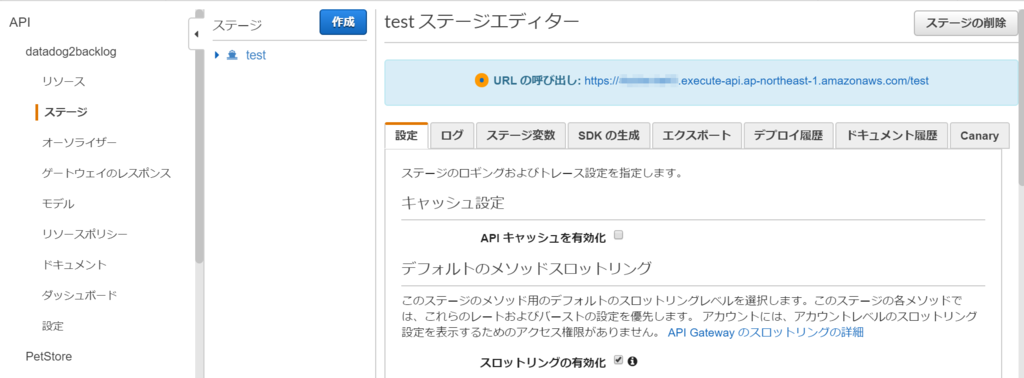This screenshot has width=1024, height=378.
Task: Open the invoke URL link
Action: click(x=756, y=82)
